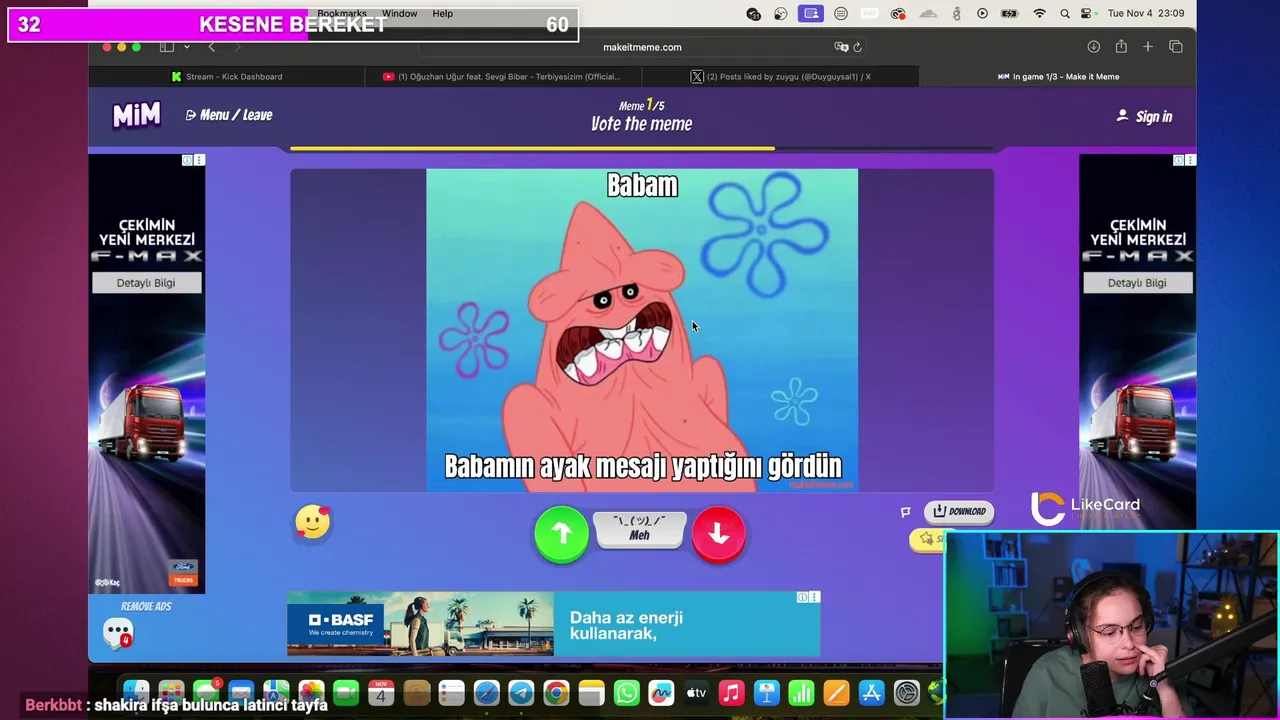
Task: Open Apple TV from the dock
Action: [696, 692]
